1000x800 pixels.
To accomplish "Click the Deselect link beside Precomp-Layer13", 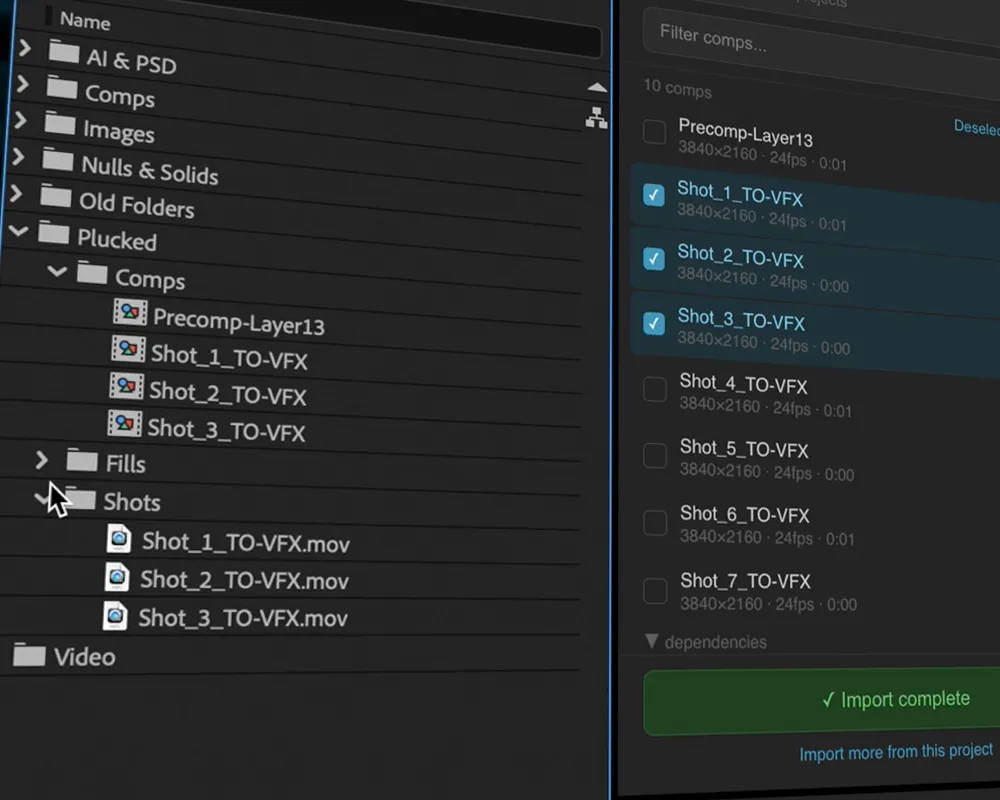I will [976, 127].
